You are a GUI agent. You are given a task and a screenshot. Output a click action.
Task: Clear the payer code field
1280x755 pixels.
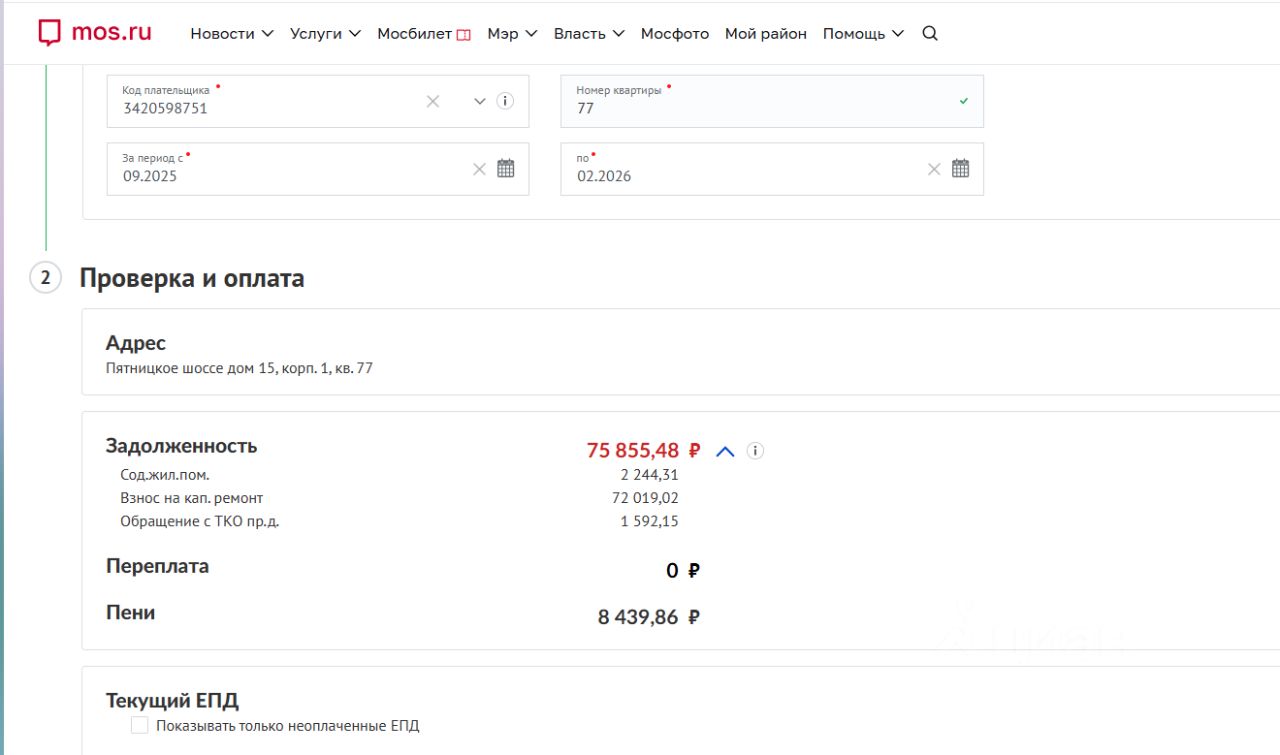[433, 101]
